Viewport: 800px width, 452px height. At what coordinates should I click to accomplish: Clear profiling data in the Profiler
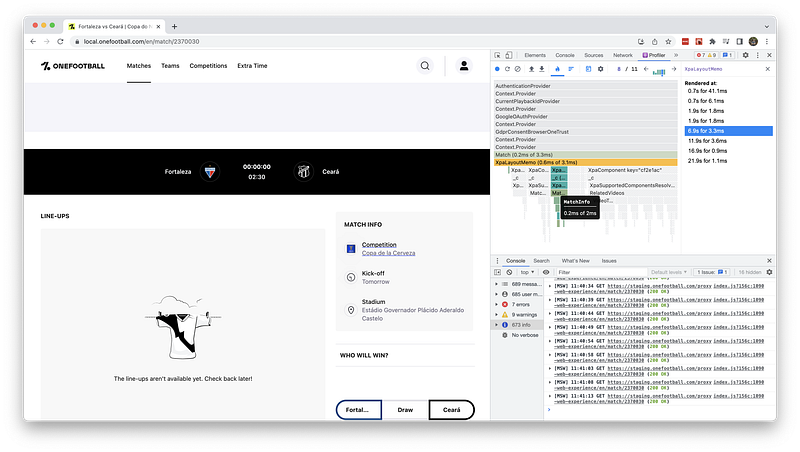tap(518, 69)
